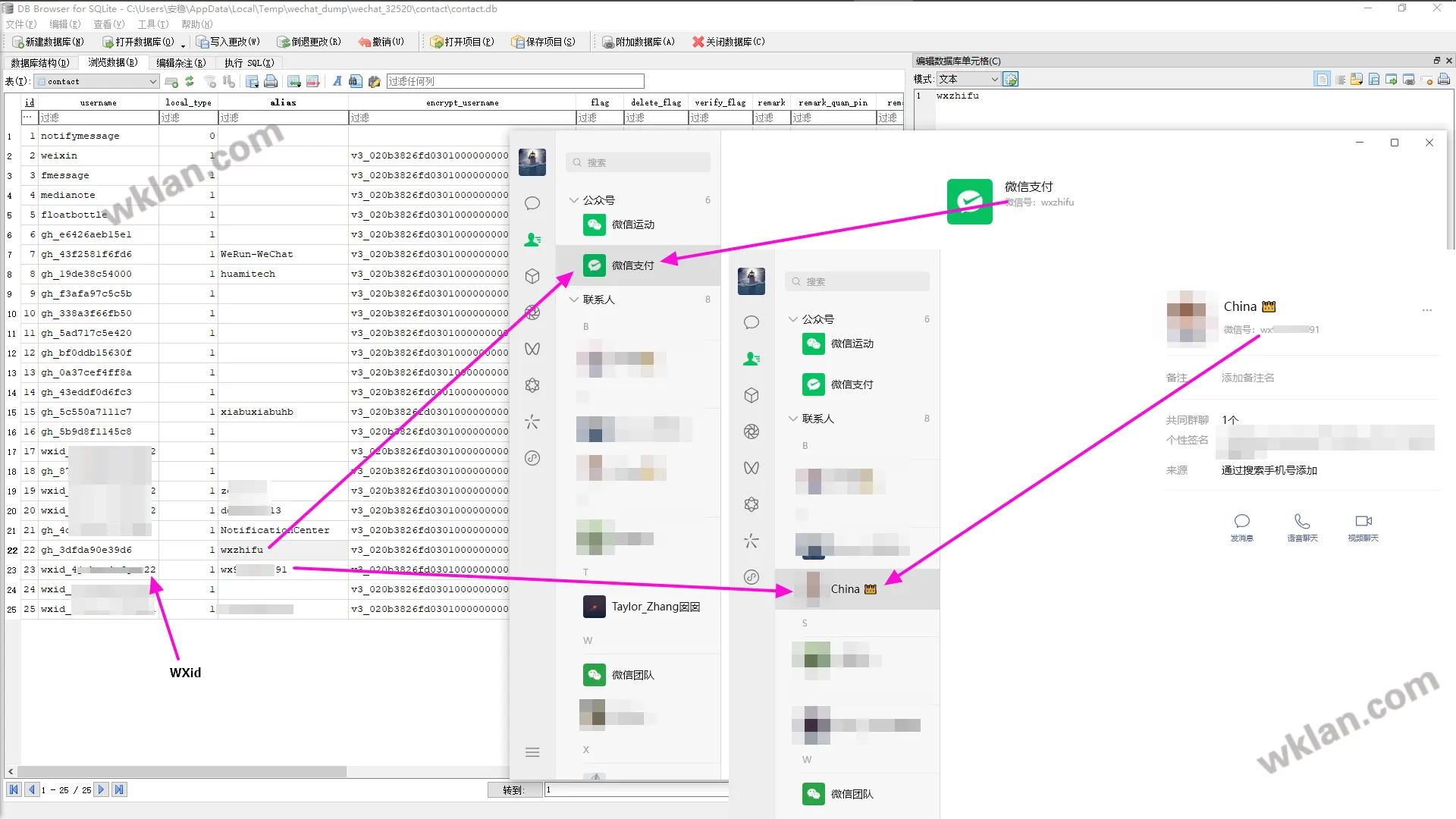Screen dimensions: 1456x819
Task: Select 微信支付 in left WeChat contact list
Action: (638, 265)
